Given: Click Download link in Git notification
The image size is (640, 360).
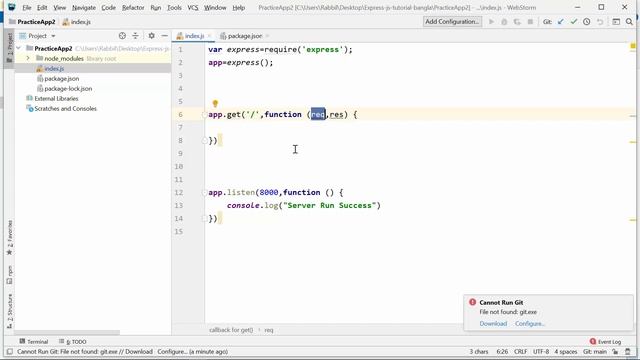Looking at the screenshot, I should pyautogui.click(x=493, y=323).
